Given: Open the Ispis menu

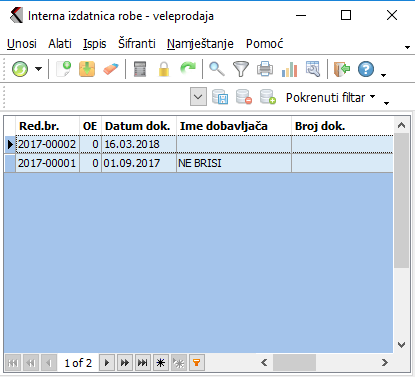Looking at the screenshot, I should [x=95, y=44].
